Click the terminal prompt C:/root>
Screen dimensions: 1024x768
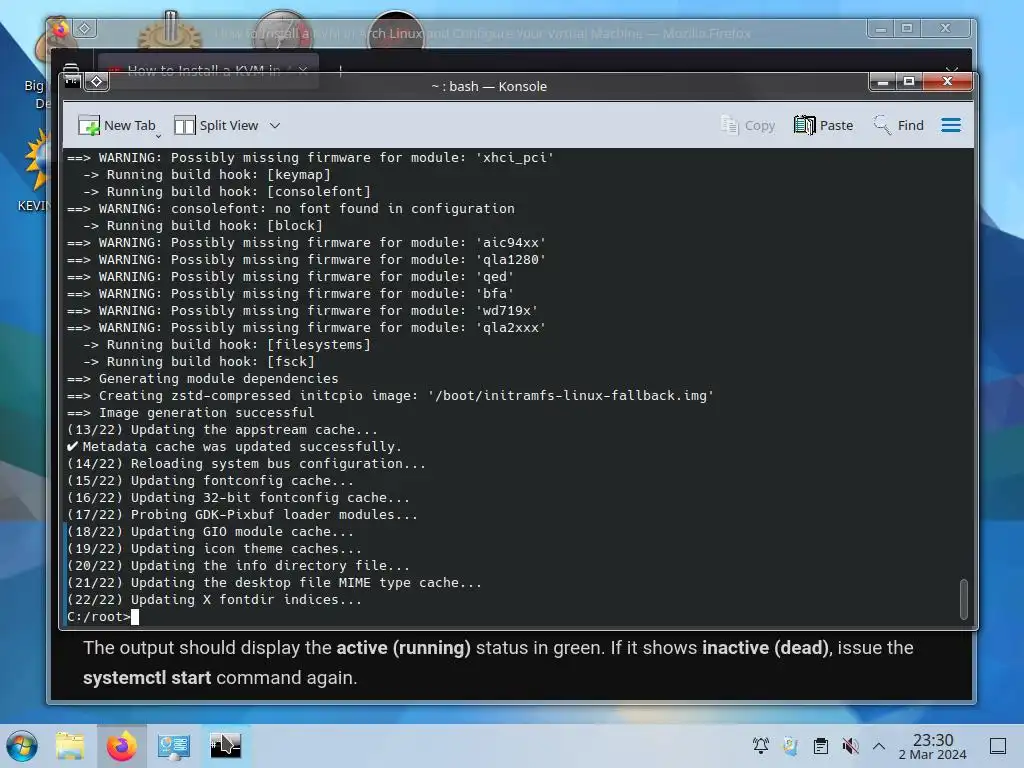(99, 616)
